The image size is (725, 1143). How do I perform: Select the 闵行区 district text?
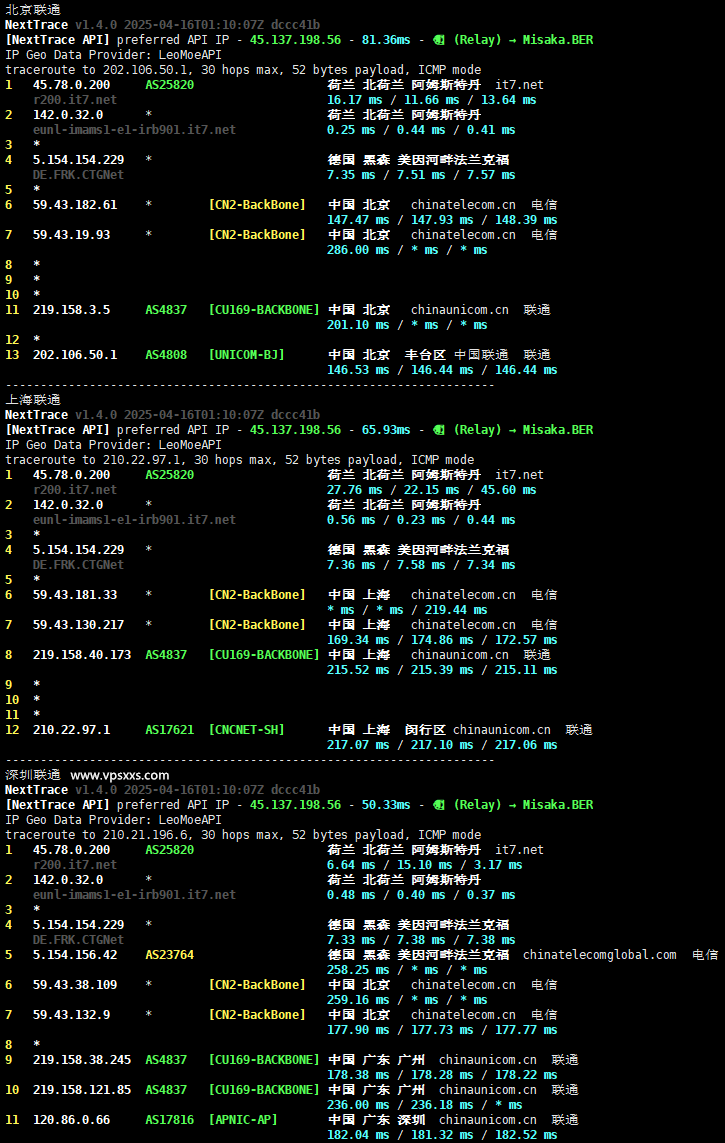pos(425,730)
